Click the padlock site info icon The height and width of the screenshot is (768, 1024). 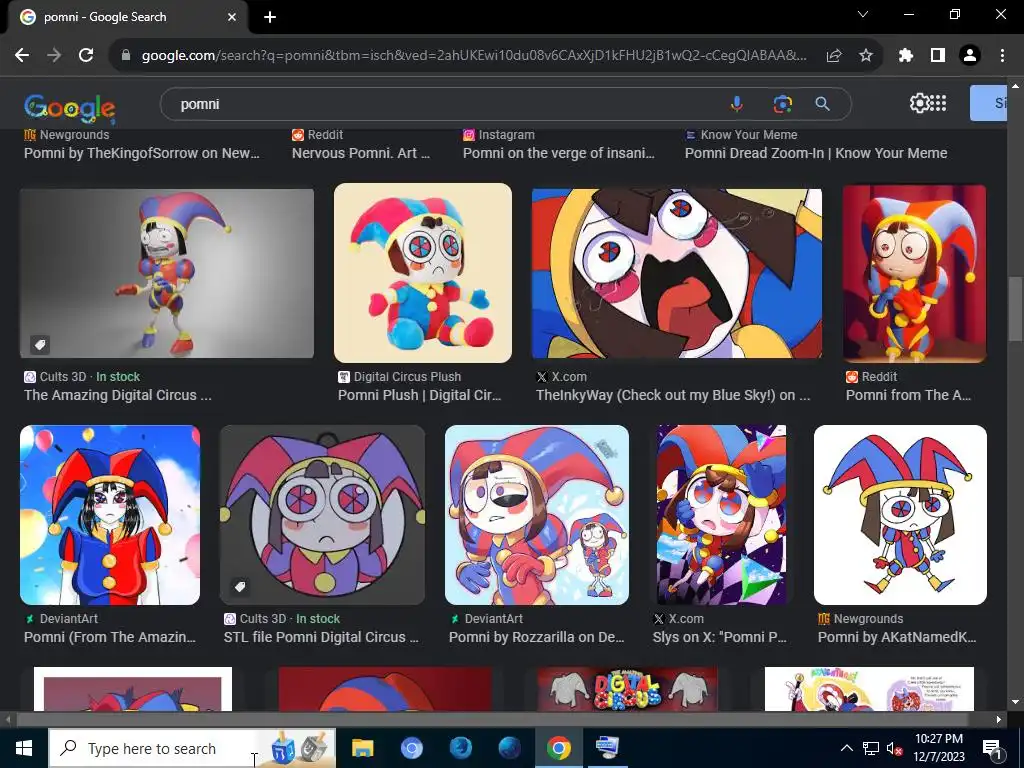tap(126, 56)
